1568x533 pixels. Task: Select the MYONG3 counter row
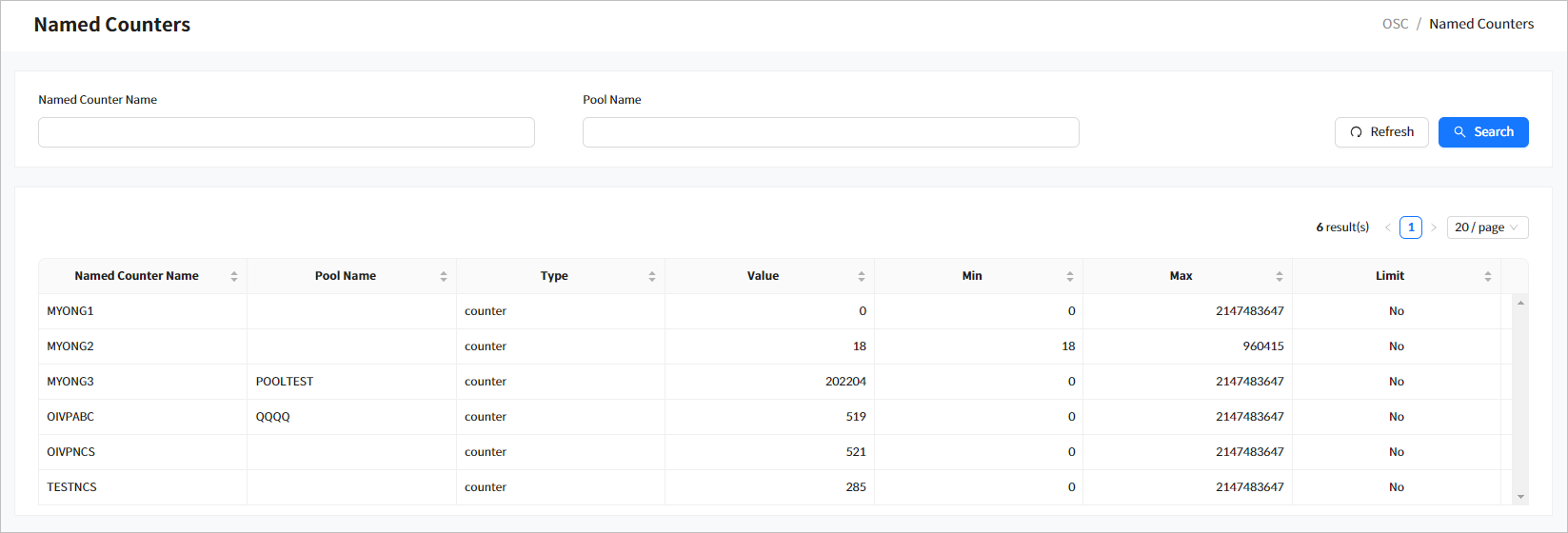coord(70,382)
